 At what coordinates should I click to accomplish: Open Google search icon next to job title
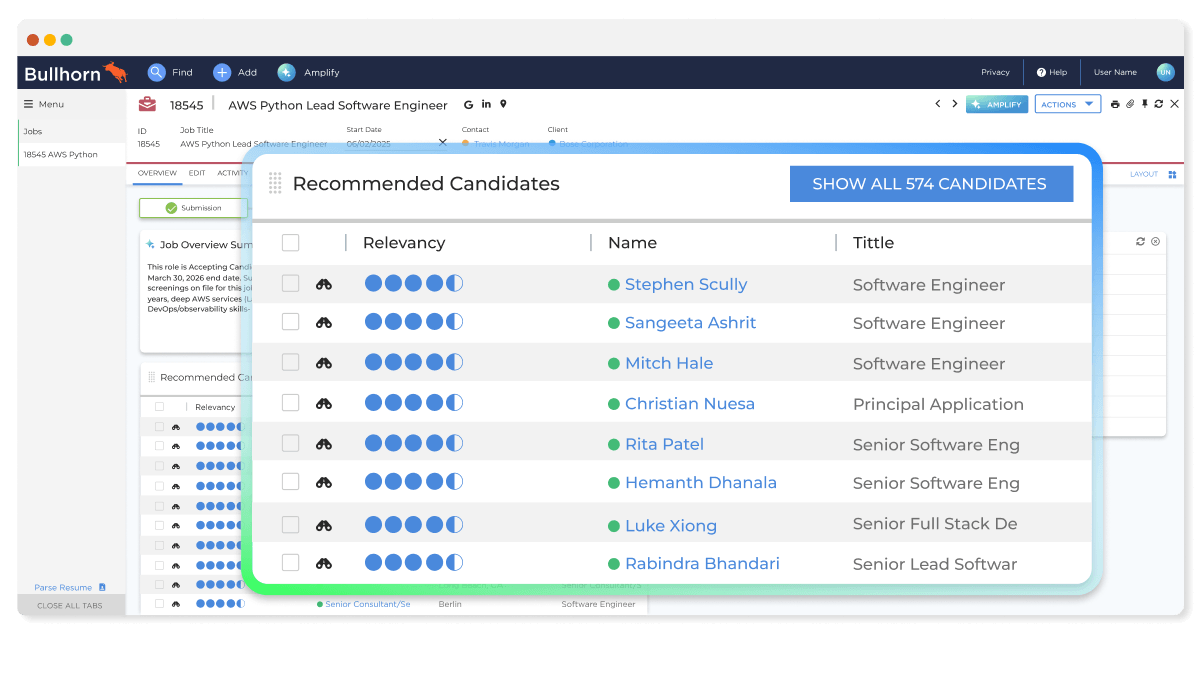click(x=468, y=104)
